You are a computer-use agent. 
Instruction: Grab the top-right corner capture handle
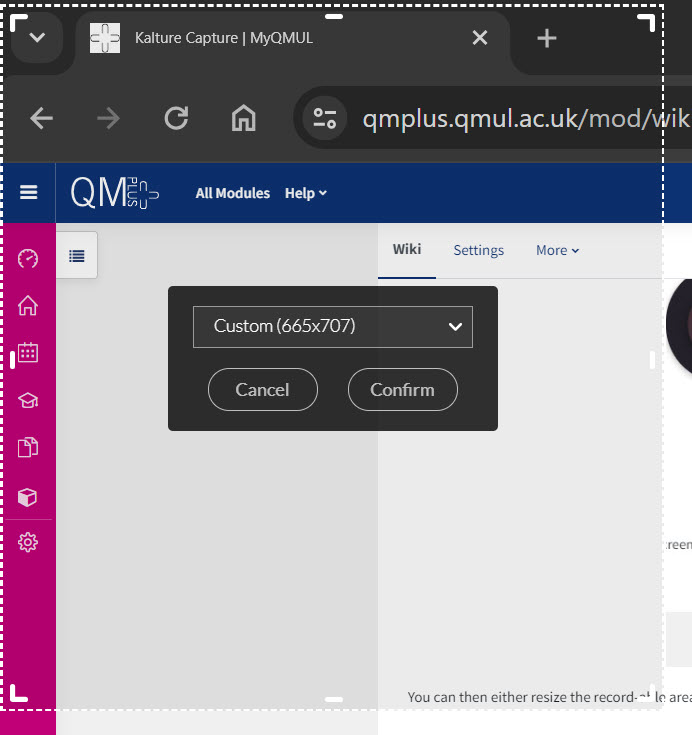[646, 22]
